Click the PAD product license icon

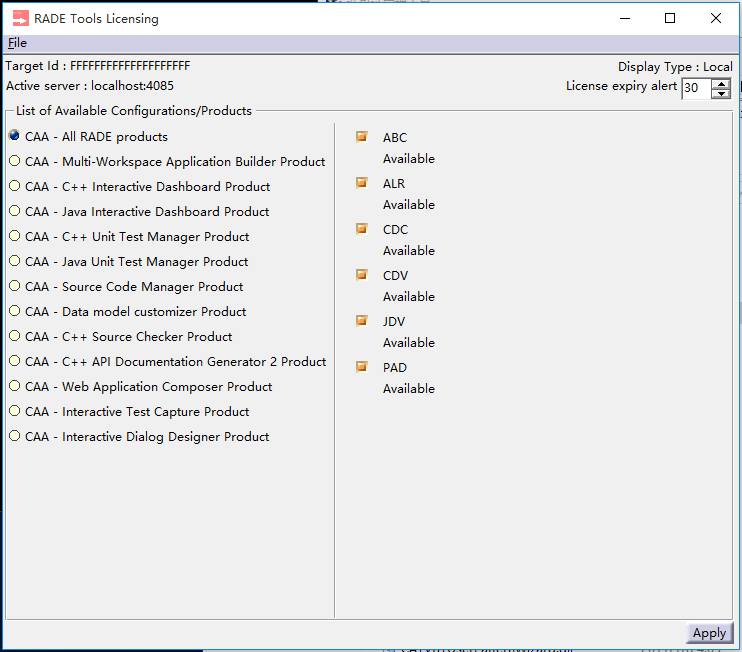[362, 367]
